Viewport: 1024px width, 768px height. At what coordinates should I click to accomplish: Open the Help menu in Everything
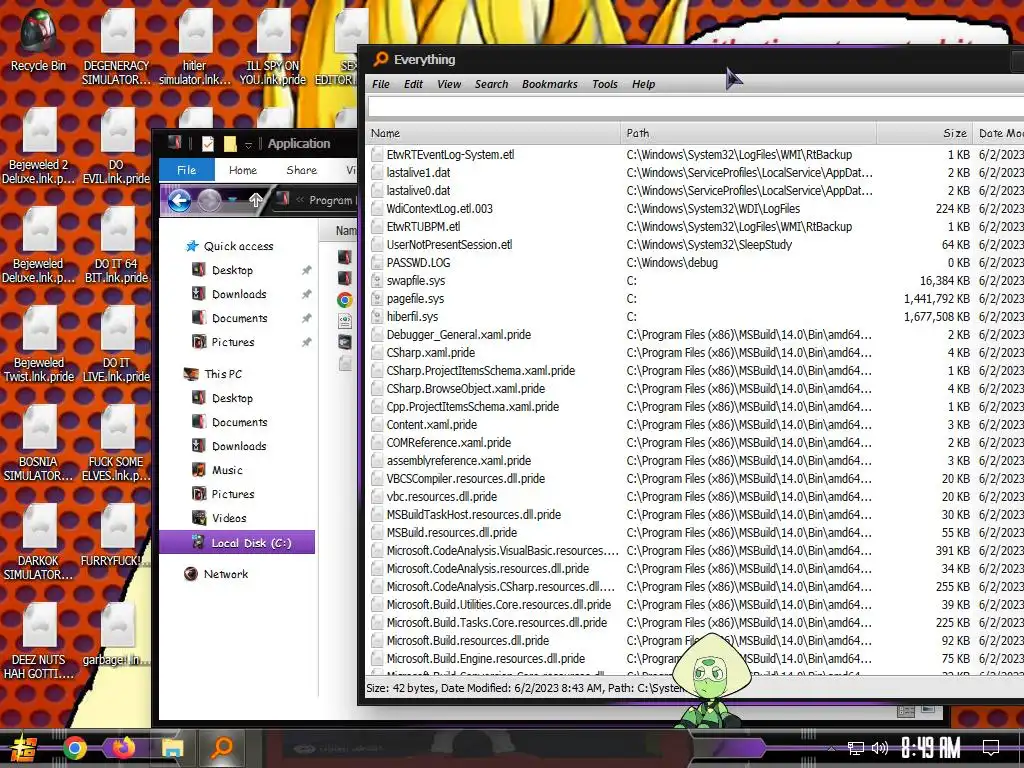643,84
